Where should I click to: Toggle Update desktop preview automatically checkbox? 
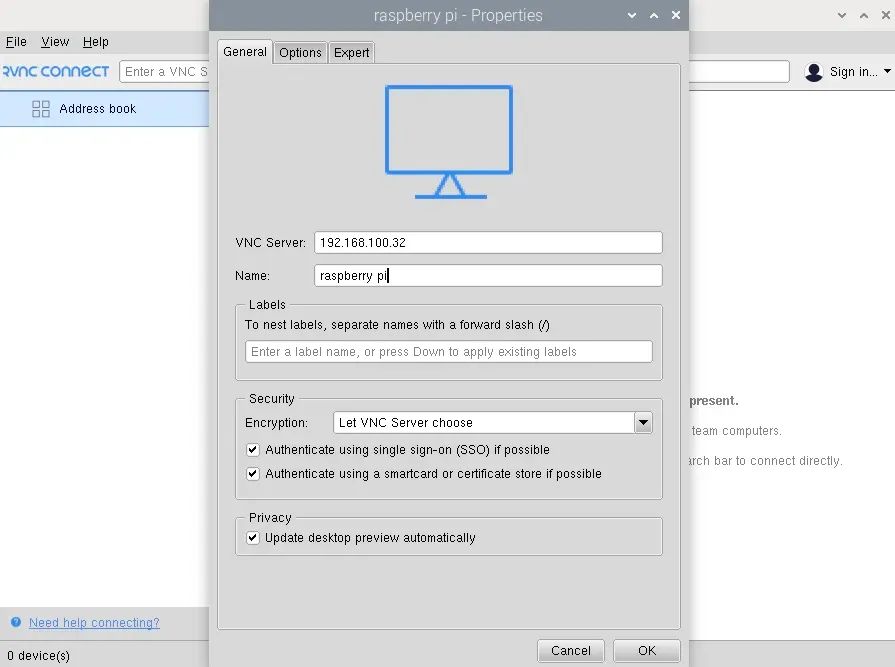(252, 537)
